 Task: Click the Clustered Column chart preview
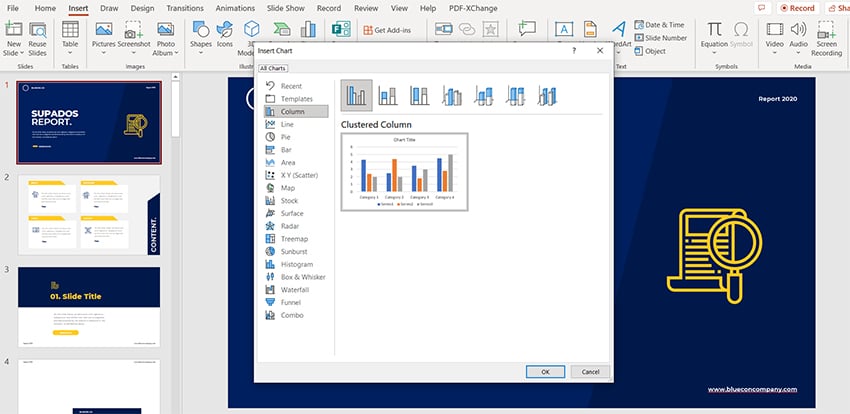pyautogui.click(x=404, y=171)
